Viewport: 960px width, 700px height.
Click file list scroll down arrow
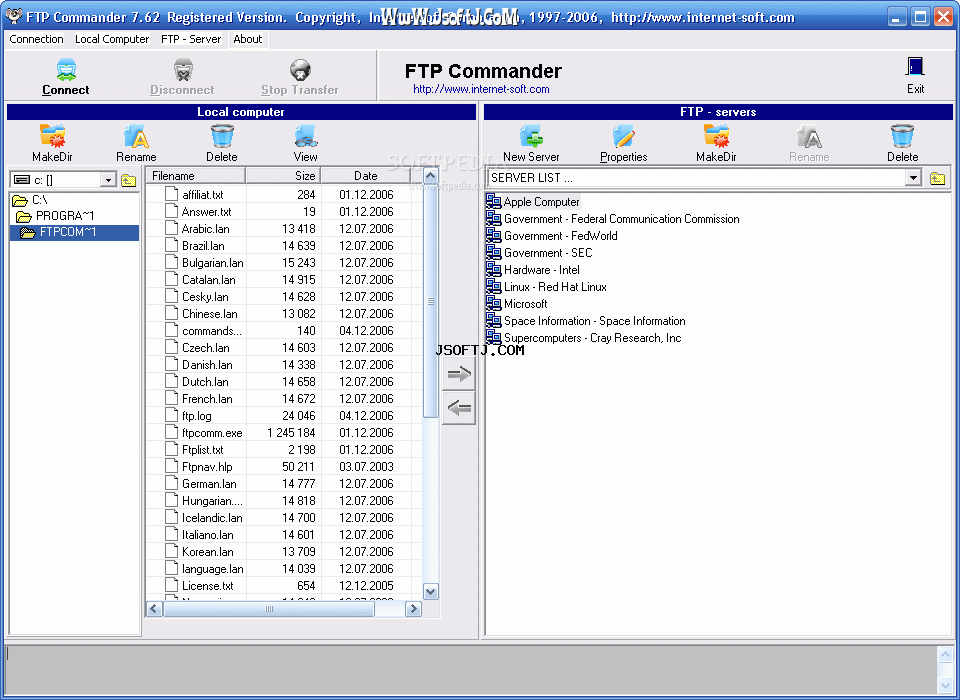[430, 592]
